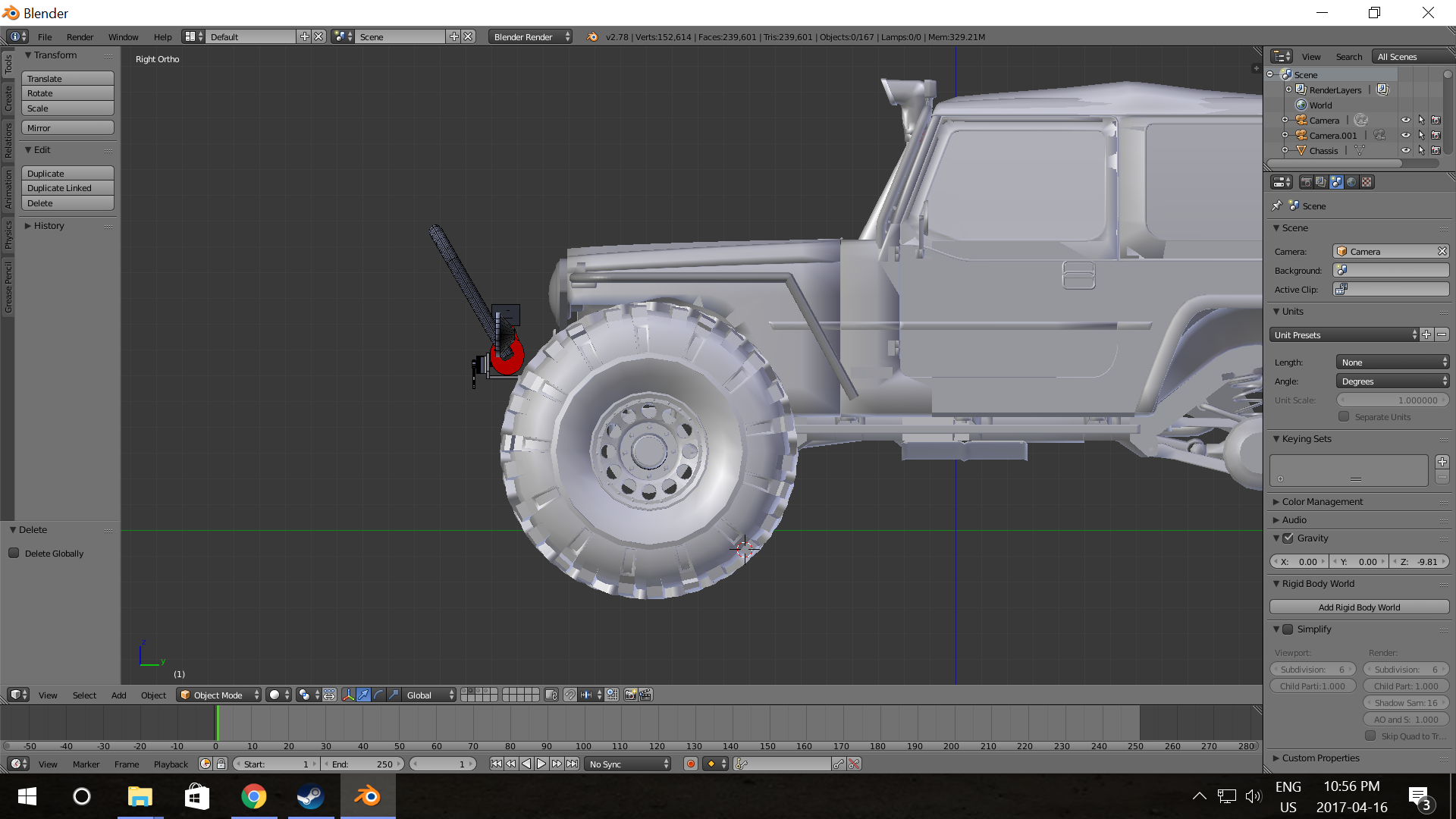Open the Object Mode dropdown
This screenshot has width=1456, height=819.
tap(218, 695)
